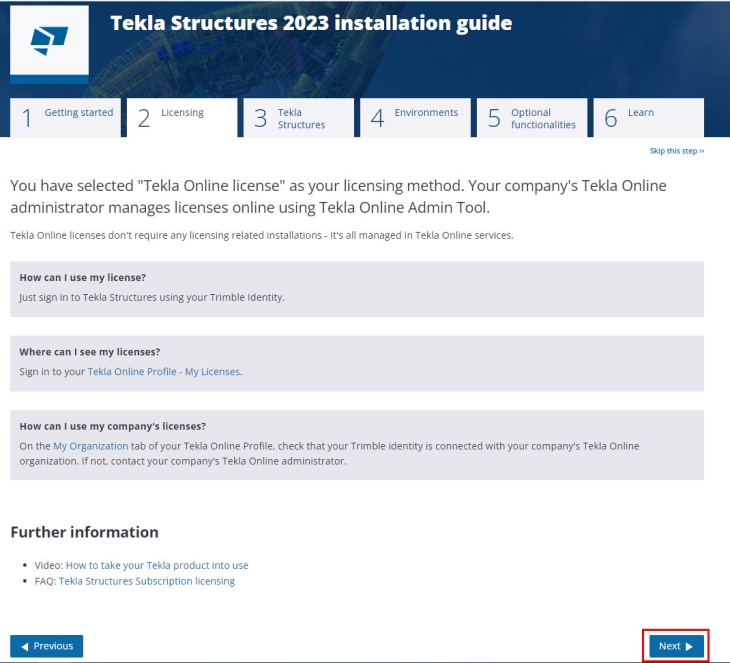
Task: Click the 'How can I use my license?' heading
Action: point(83,277)
